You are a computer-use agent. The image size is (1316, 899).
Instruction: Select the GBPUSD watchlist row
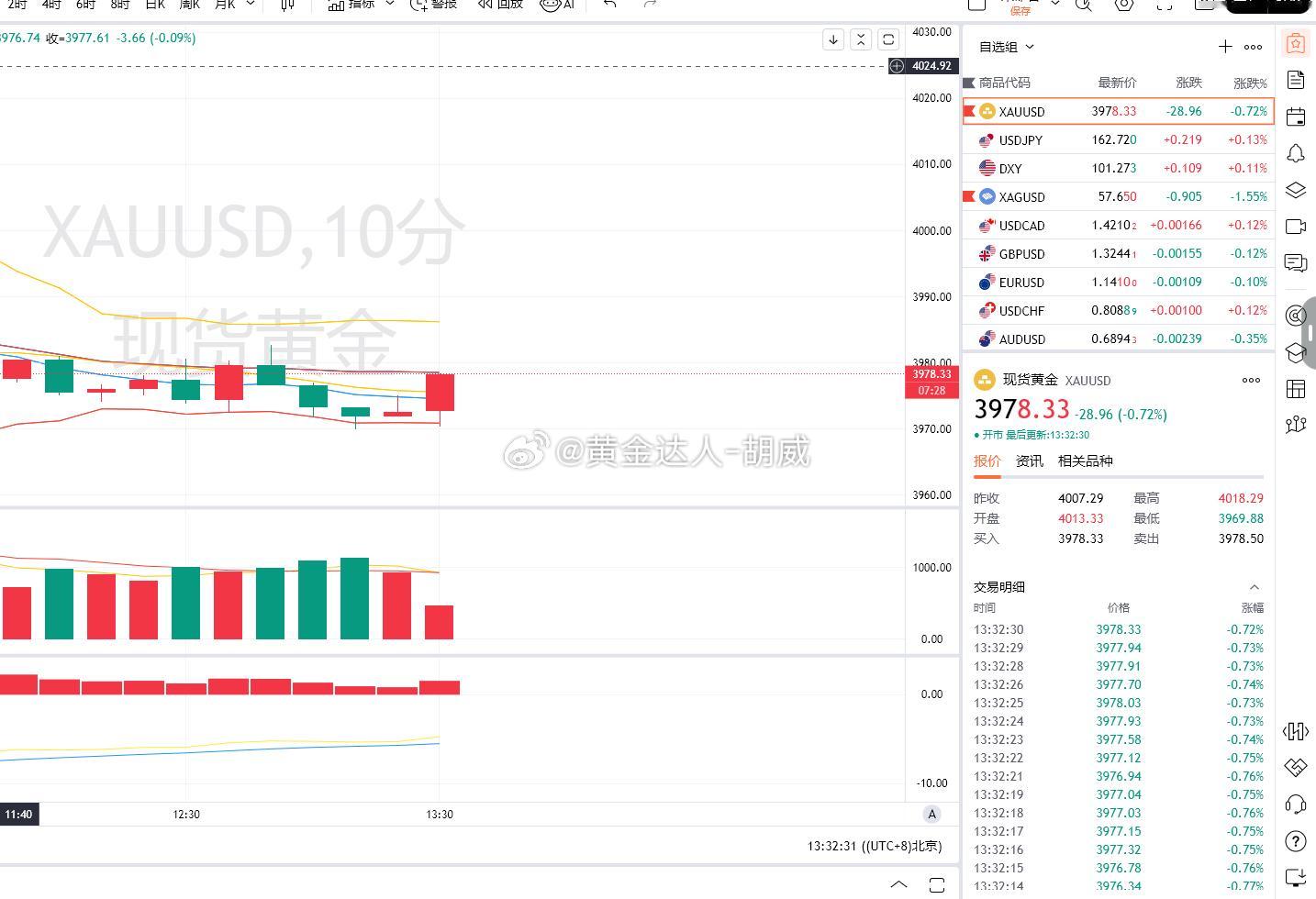[1118, 253]
